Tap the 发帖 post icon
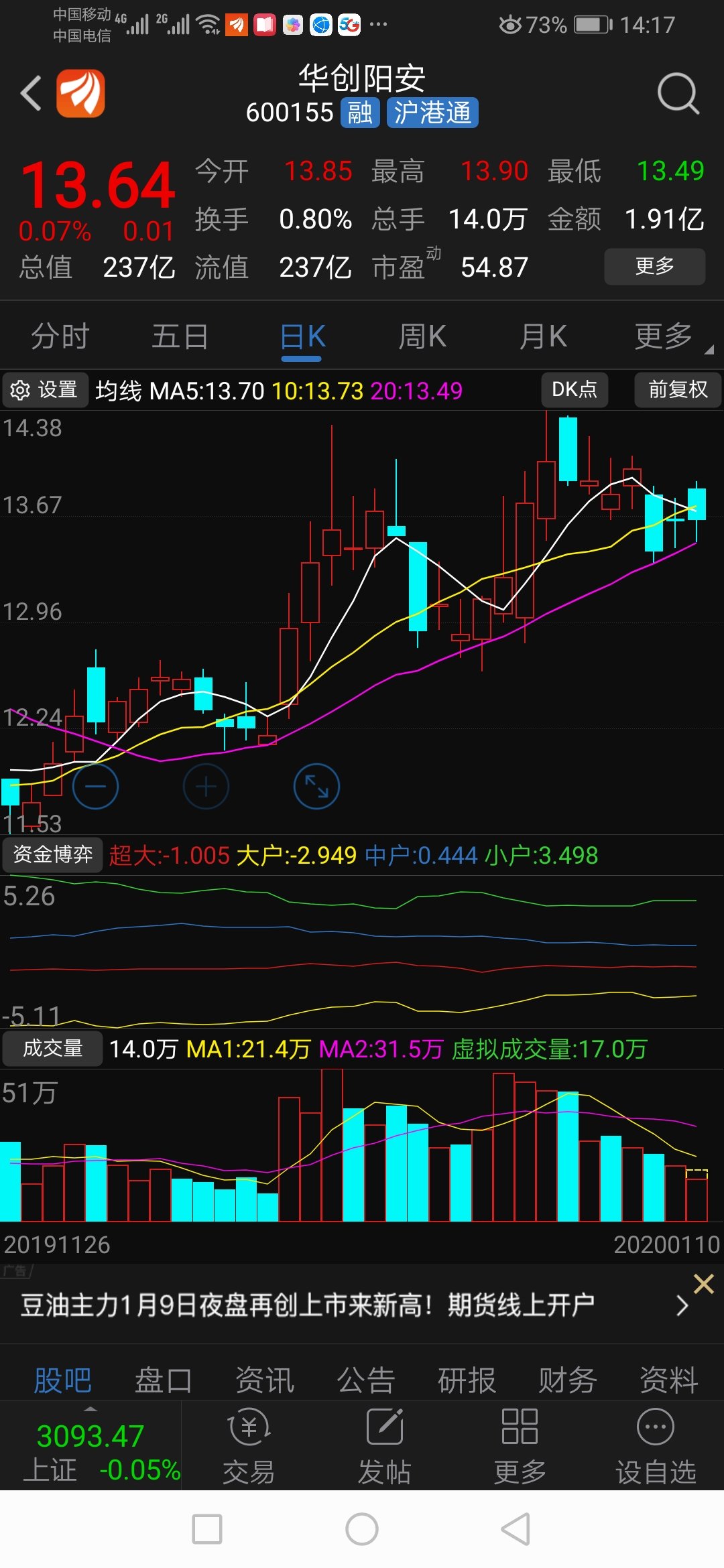 click(385, 1445)
